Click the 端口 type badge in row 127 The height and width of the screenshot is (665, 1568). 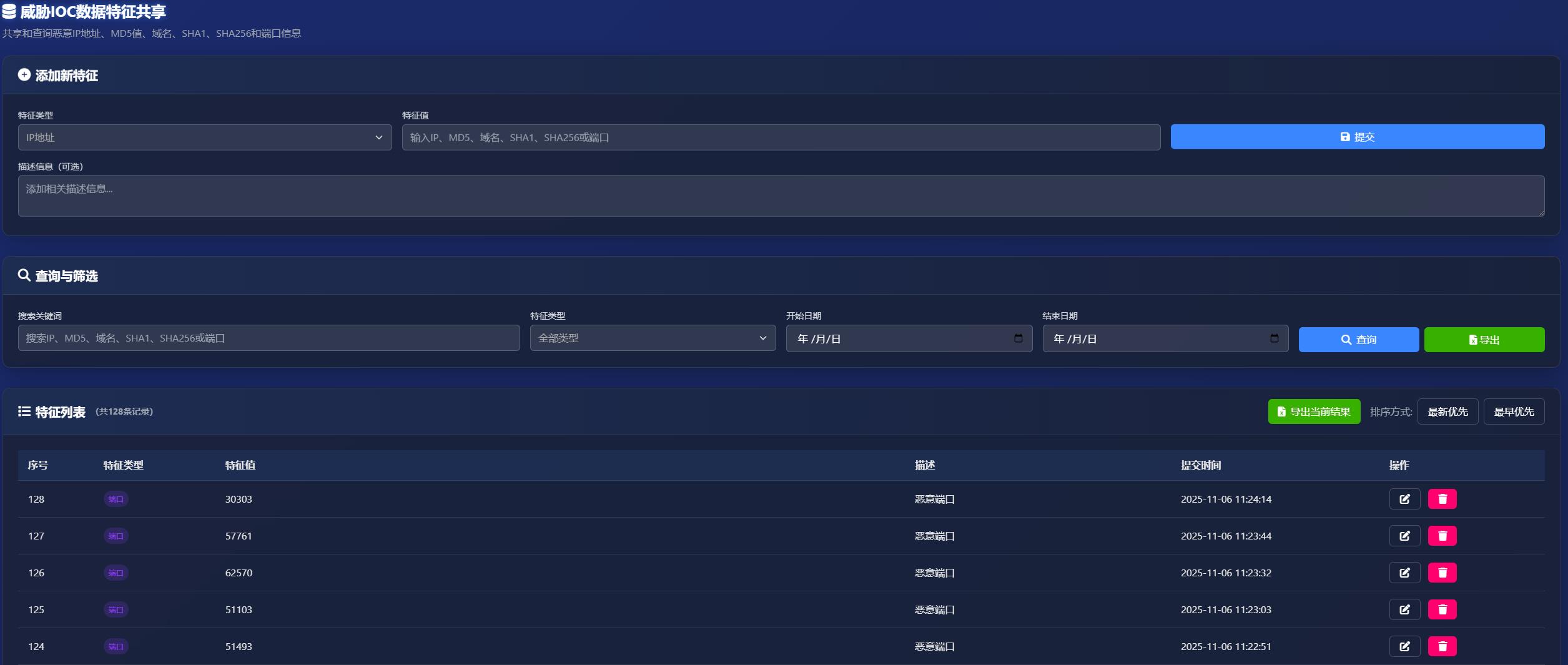116,536
